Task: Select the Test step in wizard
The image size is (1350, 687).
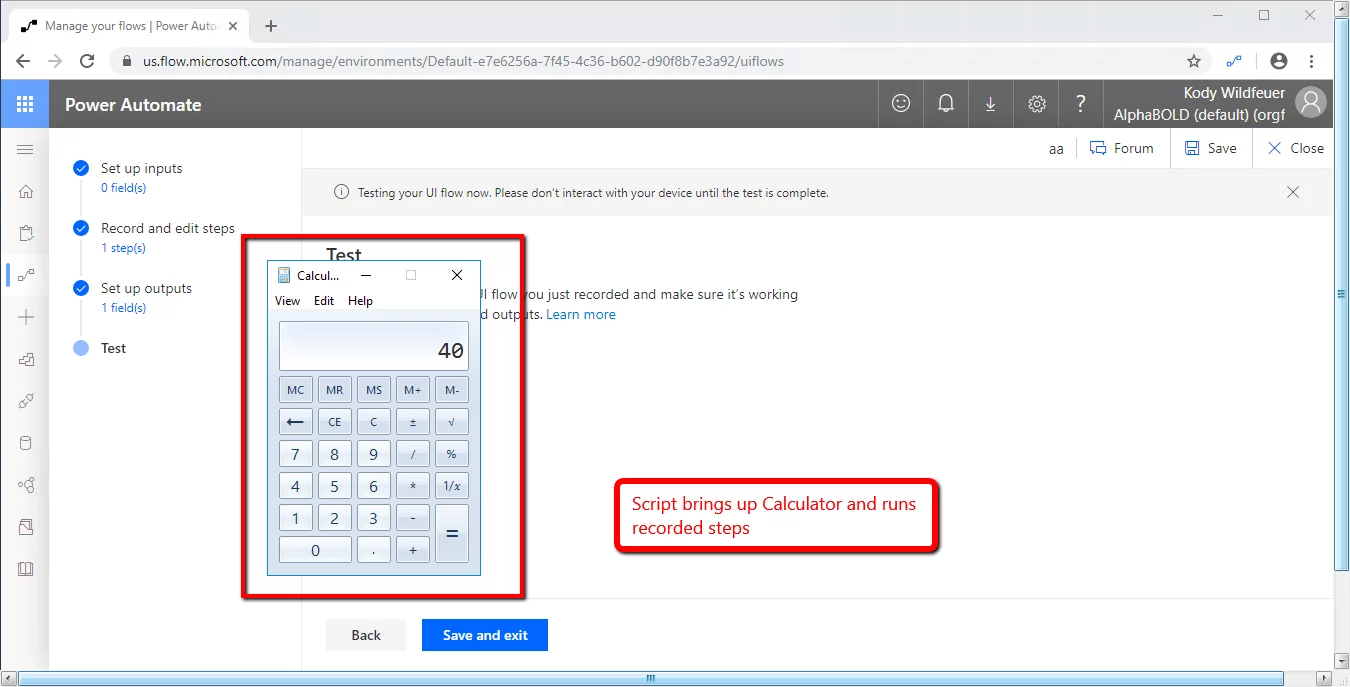Action: (114, 348)
